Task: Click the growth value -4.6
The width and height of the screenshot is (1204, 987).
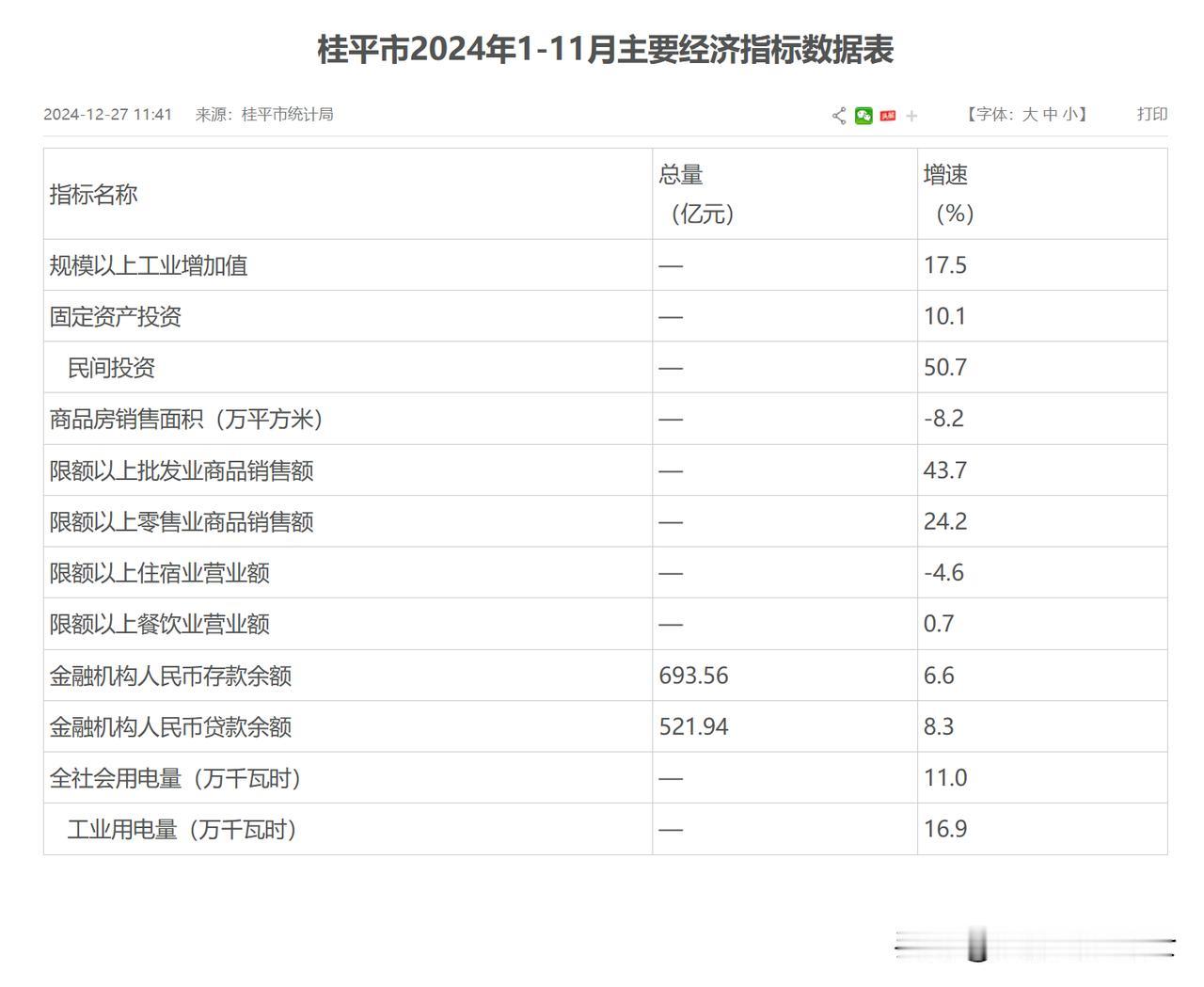Action: coord(943,572)
